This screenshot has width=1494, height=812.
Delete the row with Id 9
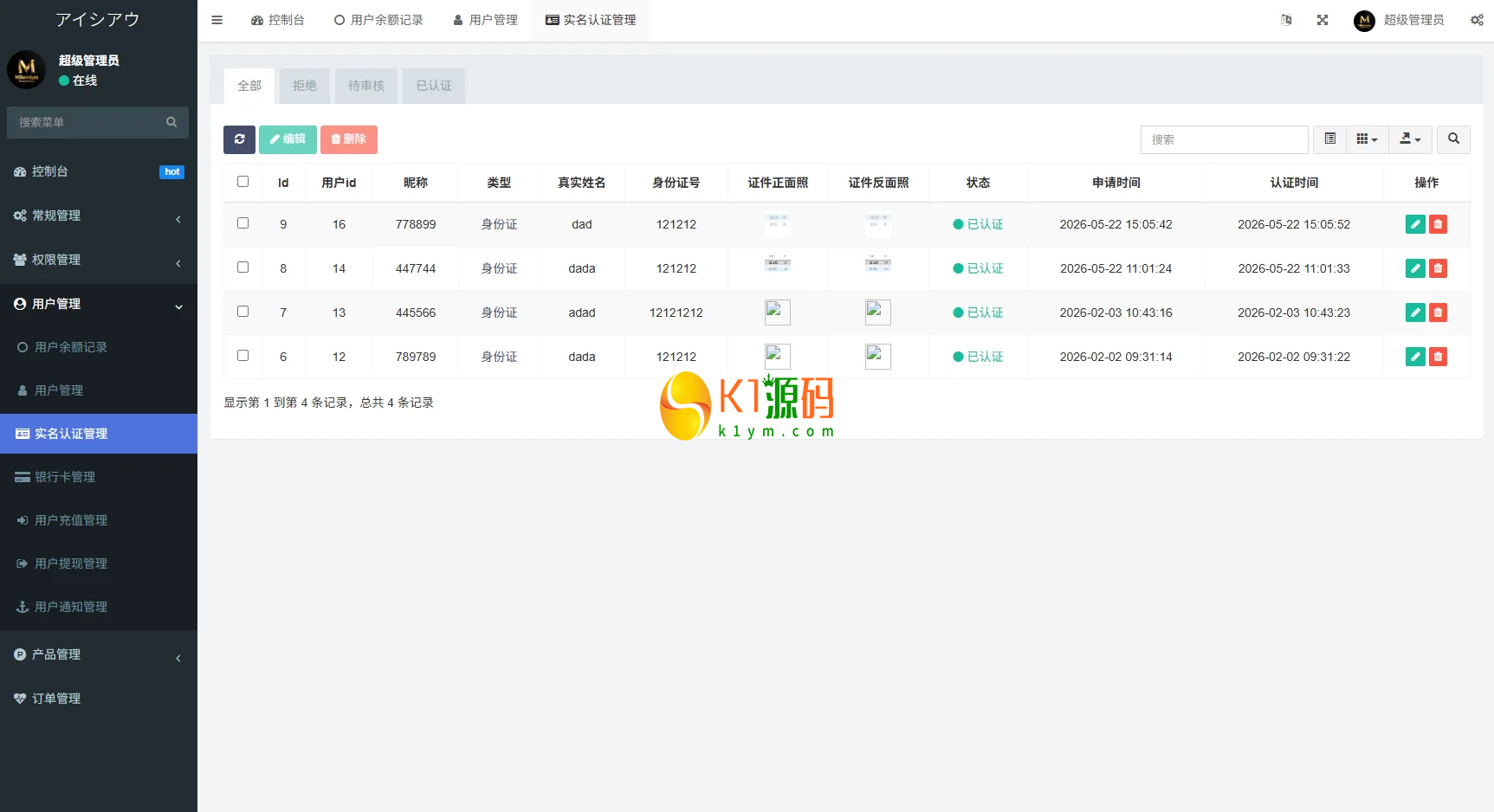(1438, 224)
